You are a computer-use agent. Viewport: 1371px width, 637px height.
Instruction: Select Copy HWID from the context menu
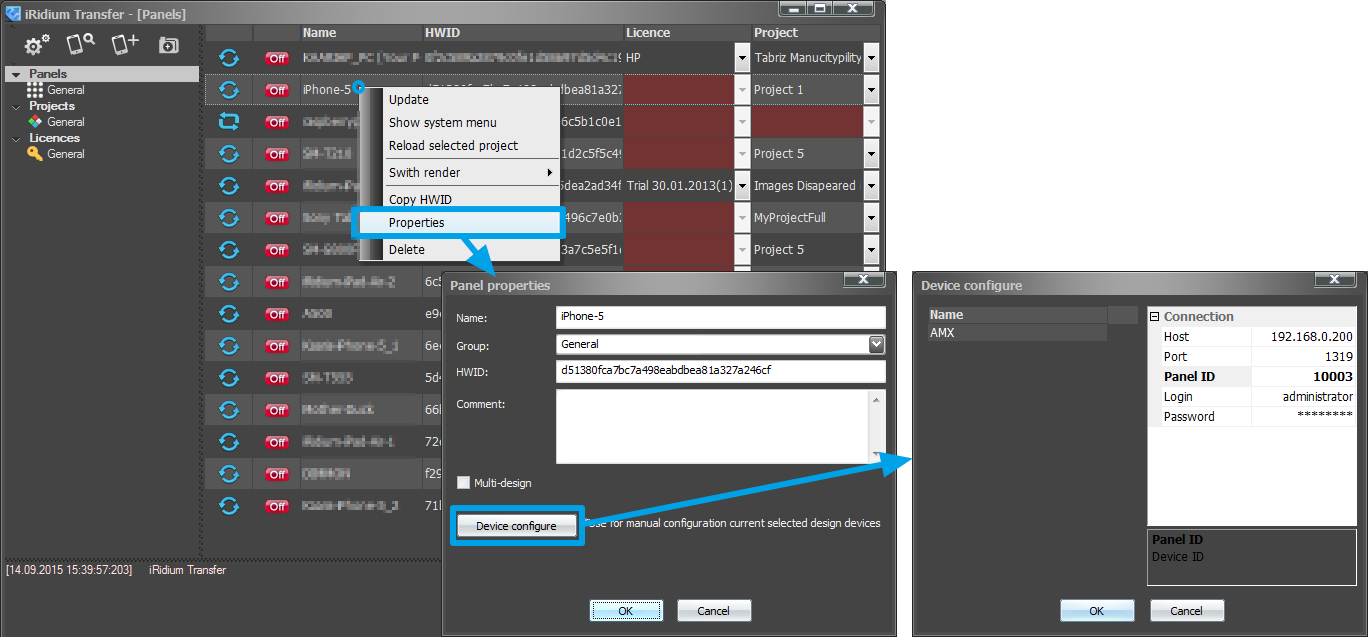[418, 199]
